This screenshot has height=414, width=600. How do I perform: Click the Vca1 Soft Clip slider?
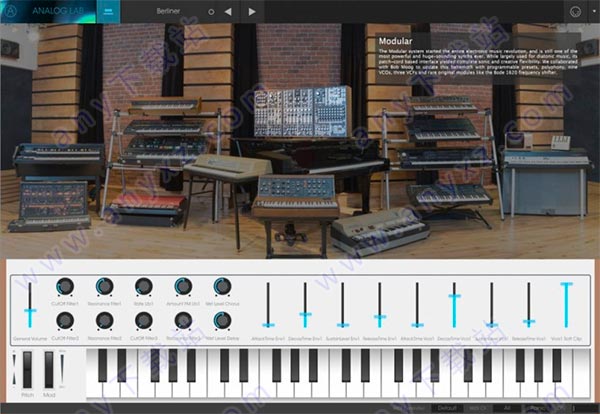(566, 305)
